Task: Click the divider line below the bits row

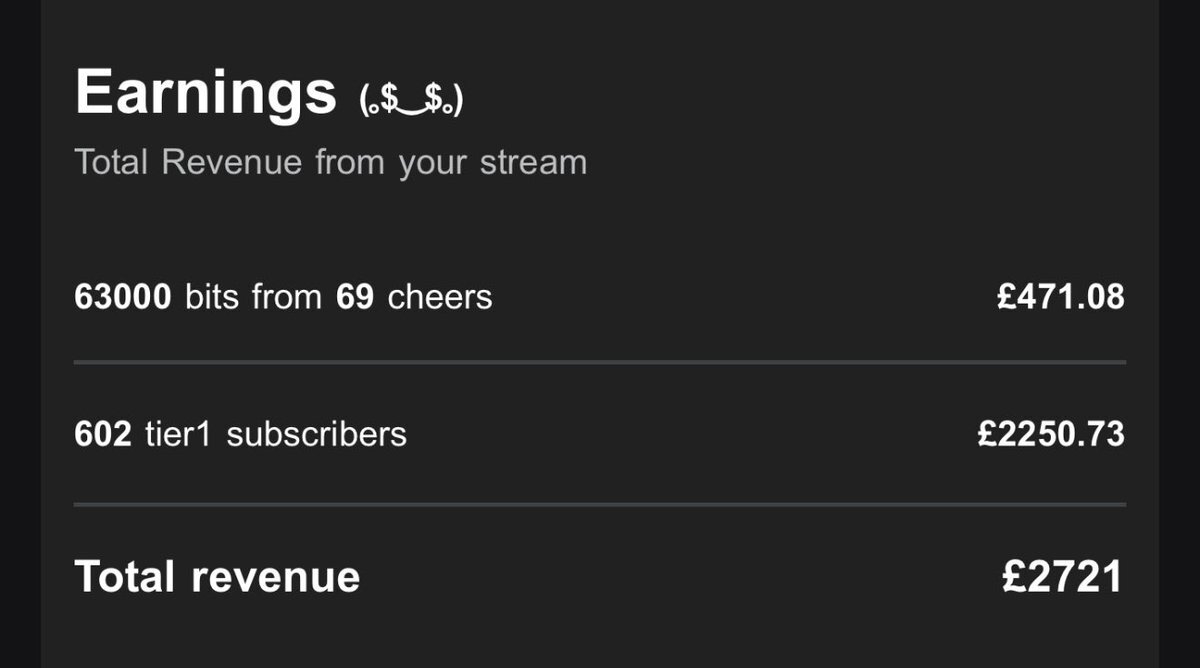Action: coord(600,362)
